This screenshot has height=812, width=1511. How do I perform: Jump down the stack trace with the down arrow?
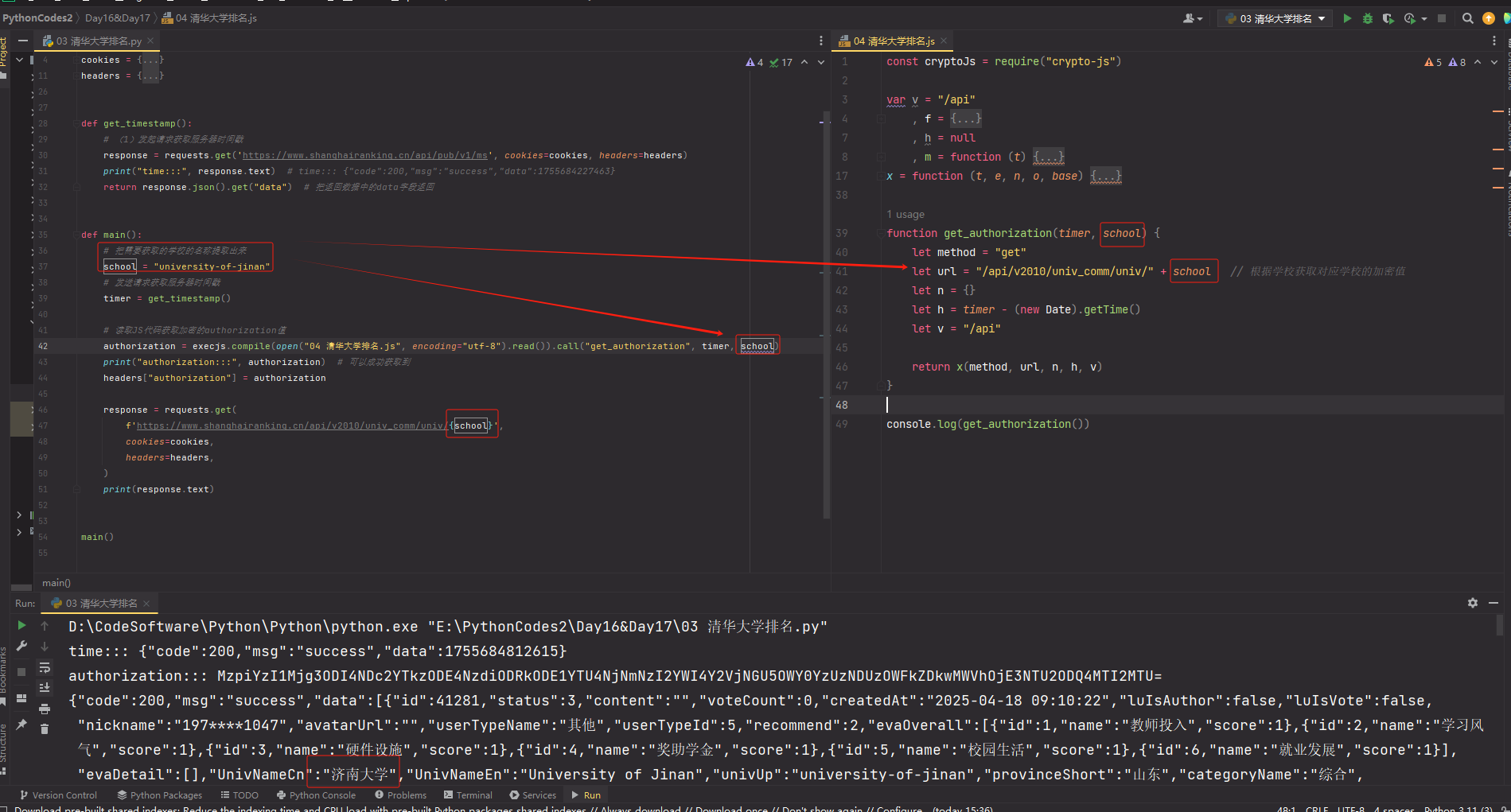(x=45, y=646)
